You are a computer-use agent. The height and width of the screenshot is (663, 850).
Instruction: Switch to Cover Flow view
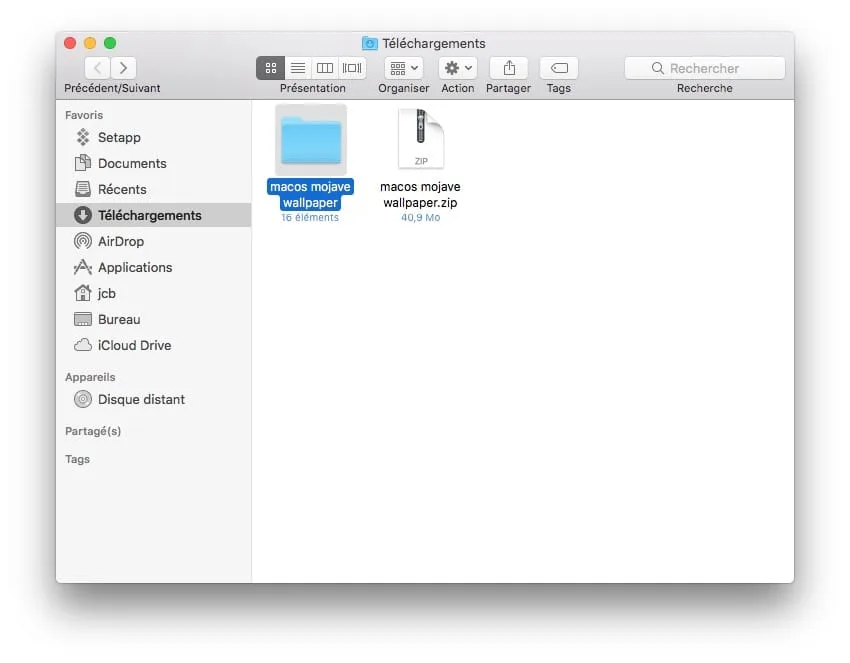(351, 67)
